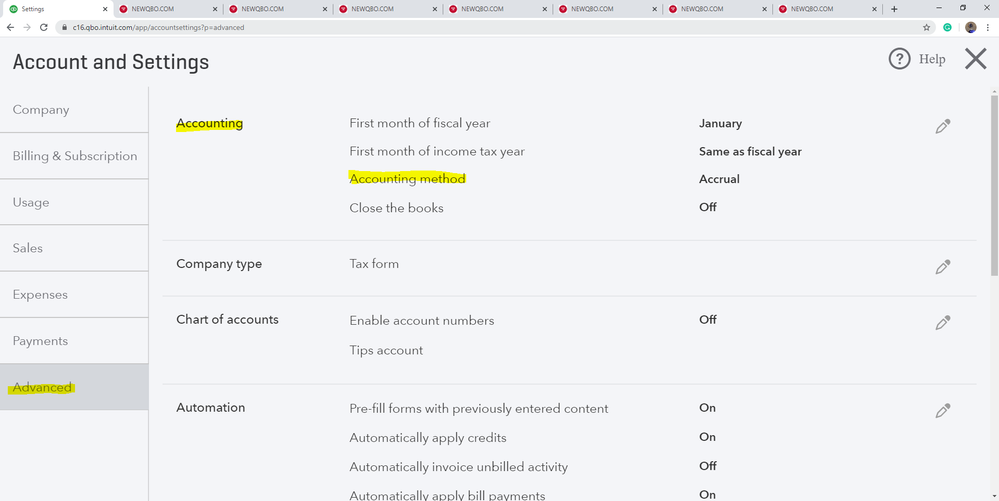Bookmark this page with the star icon
Viewport: 999px width, 501px height.
927,27
